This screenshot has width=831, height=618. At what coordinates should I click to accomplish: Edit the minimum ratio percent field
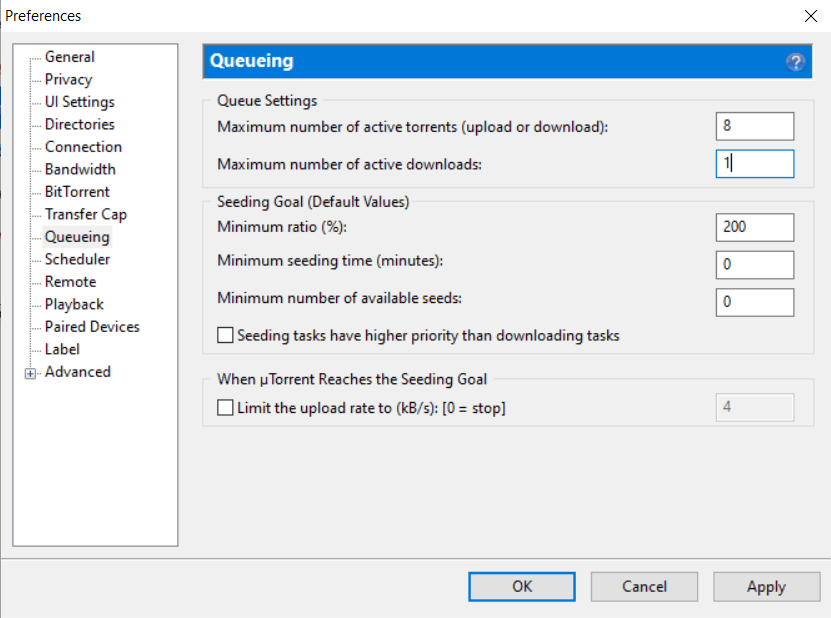755,227
